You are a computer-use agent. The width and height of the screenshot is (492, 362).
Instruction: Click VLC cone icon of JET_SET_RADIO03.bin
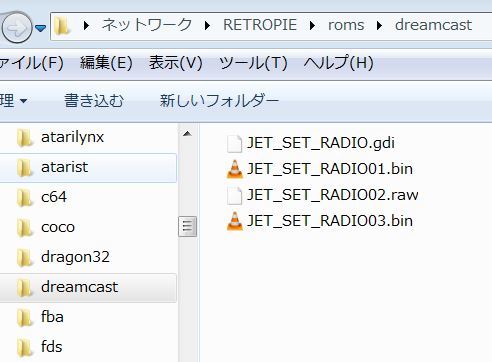(x=235, y=221)
